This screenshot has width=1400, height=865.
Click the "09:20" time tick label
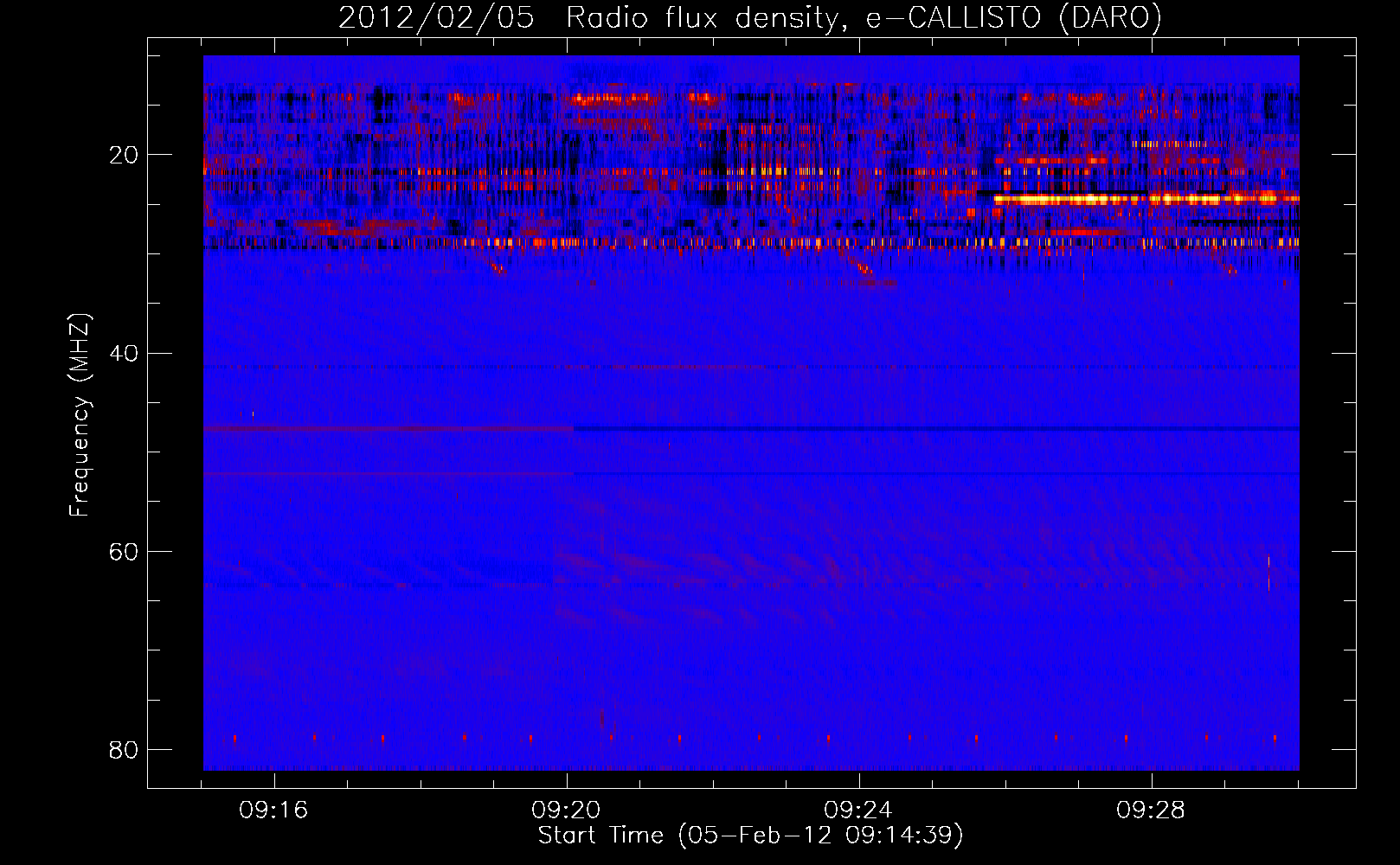click(567, 811)
